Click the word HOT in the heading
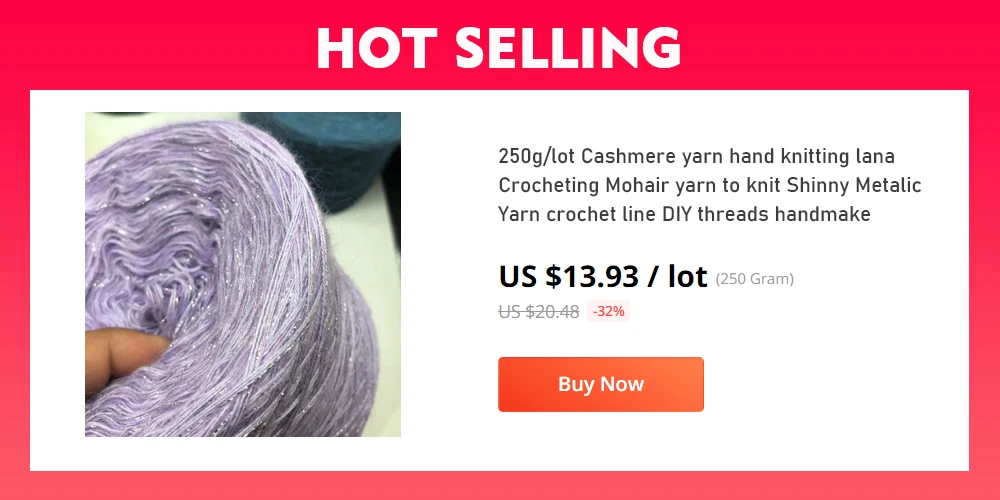 376,48
